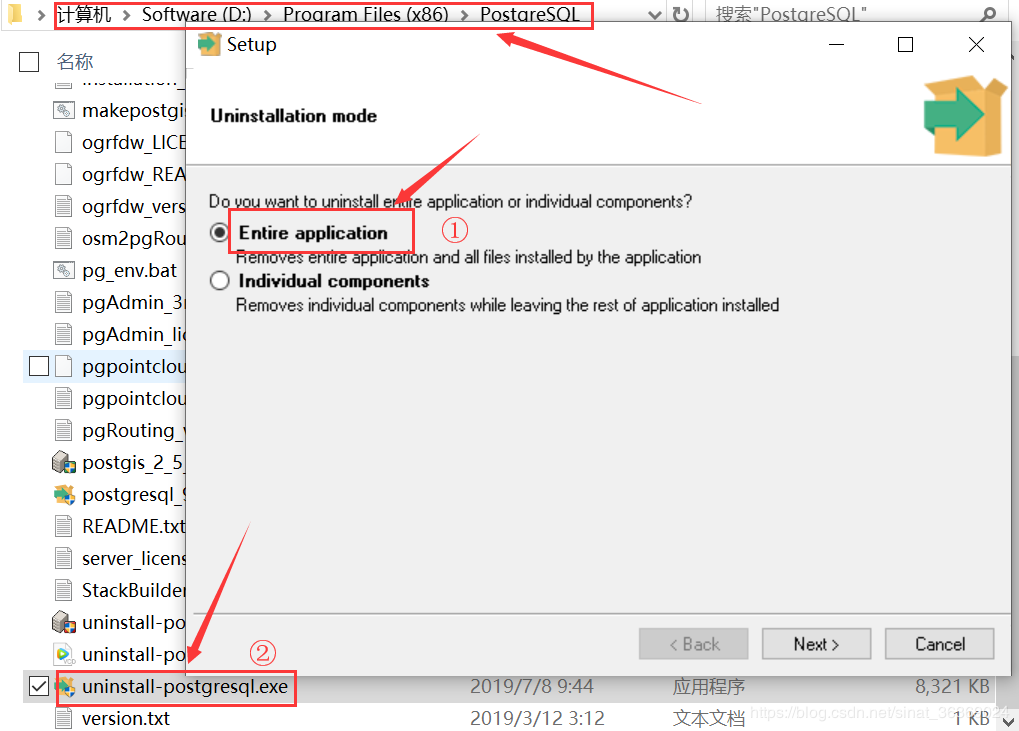Select the Entire application radio button
The height and width of the screenshot is (731, 1019).
pyautogui.click(x=219, y=233)
